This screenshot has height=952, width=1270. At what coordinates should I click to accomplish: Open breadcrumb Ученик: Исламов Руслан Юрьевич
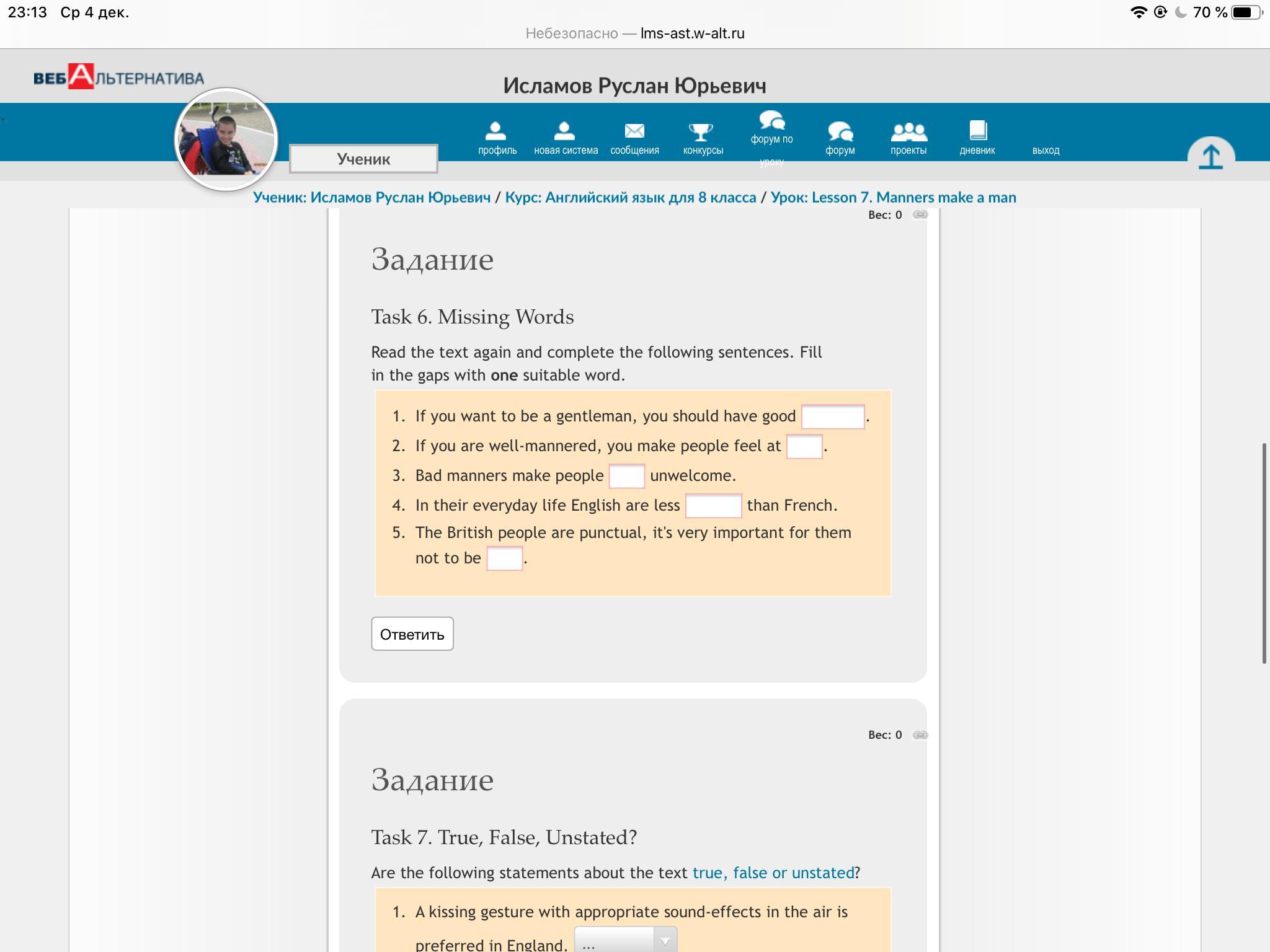click(x=371, y=197)
